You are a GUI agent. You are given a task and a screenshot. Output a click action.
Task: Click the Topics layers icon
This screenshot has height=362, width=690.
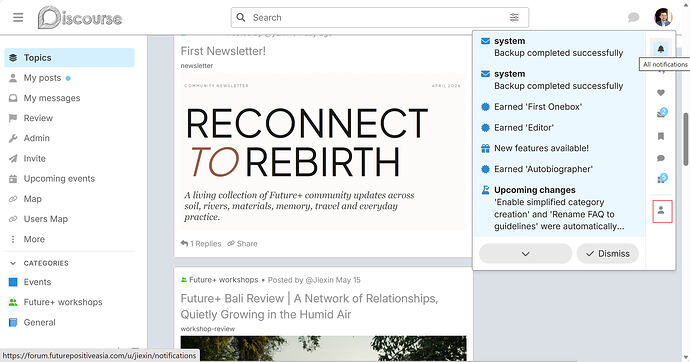pyautogui.click(x=13, y=58)
